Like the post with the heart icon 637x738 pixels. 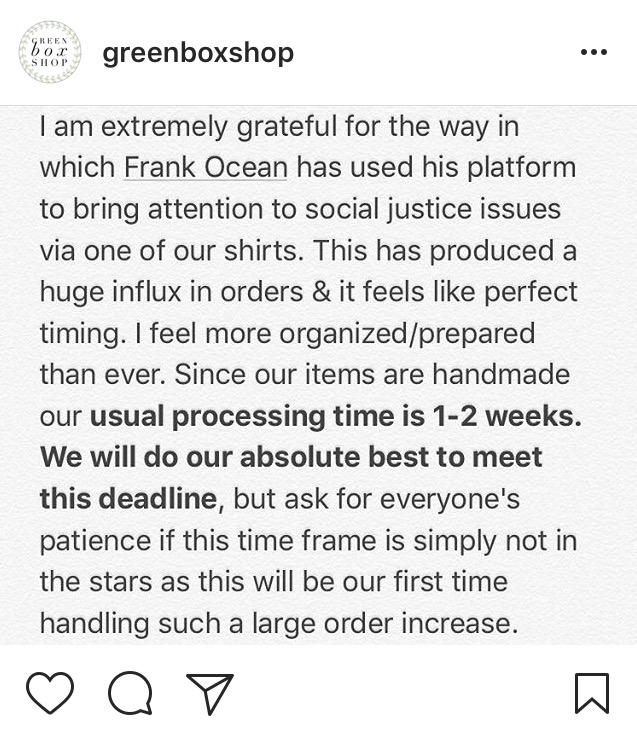pos(50,693)
